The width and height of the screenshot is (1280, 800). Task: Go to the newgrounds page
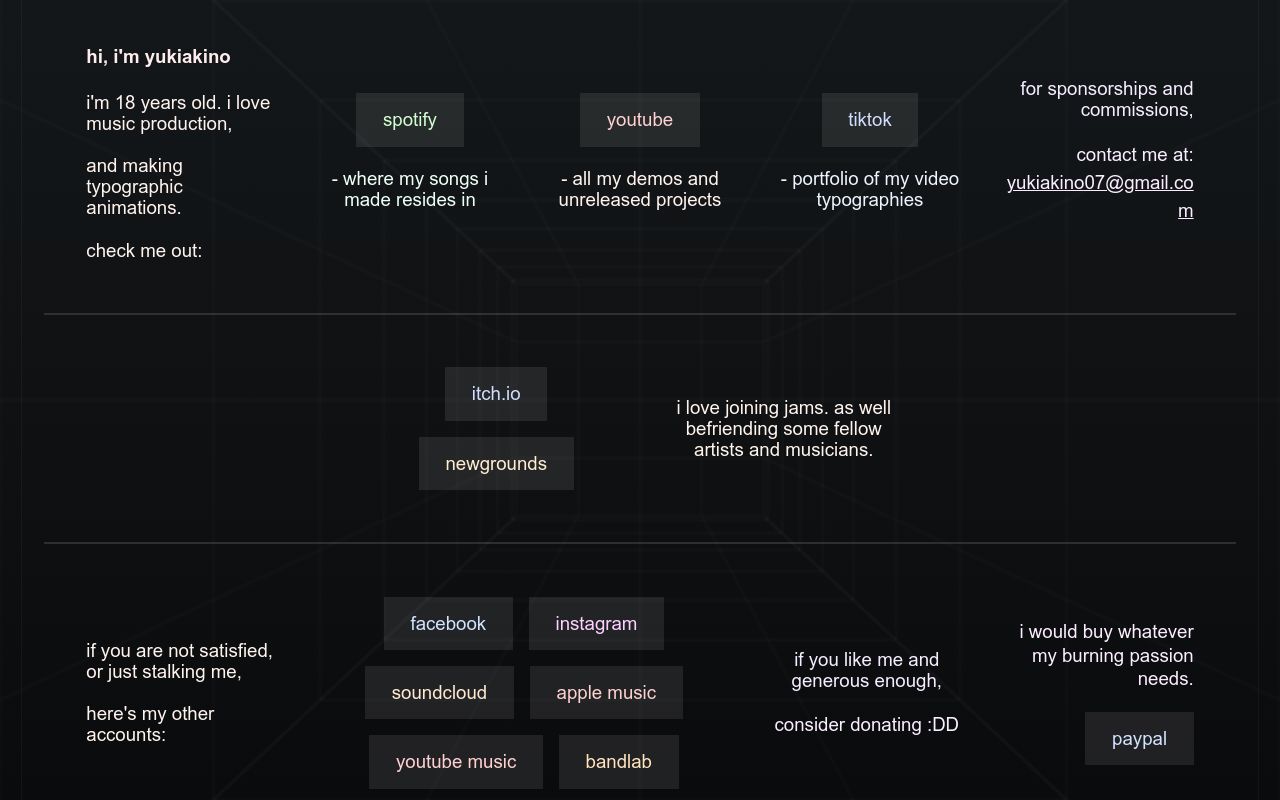pos(496,464)
